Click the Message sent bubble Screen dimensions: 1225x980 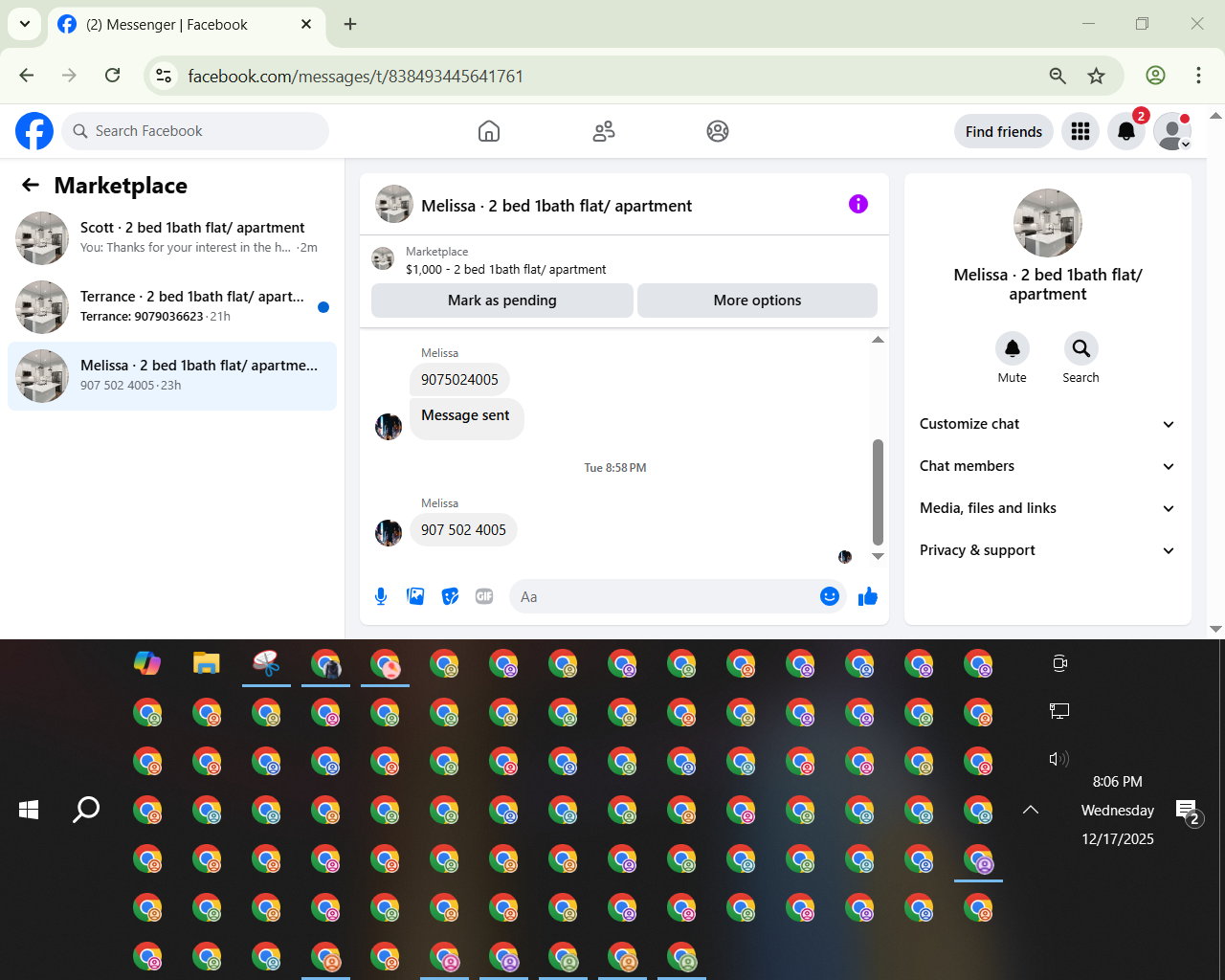[x=466, y=417]
